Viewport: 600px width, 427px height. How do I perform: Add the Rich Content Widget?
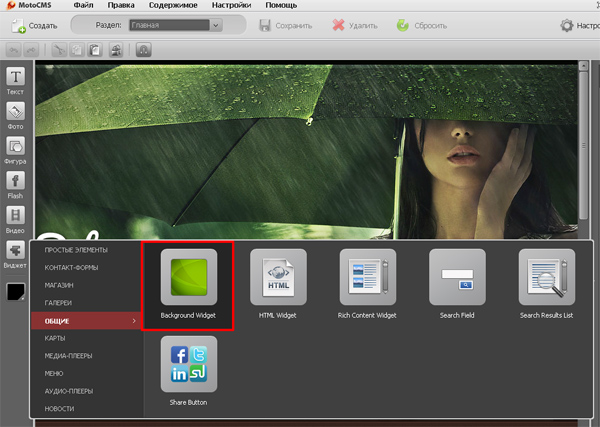pyautogui.click(x=367, y=277)
